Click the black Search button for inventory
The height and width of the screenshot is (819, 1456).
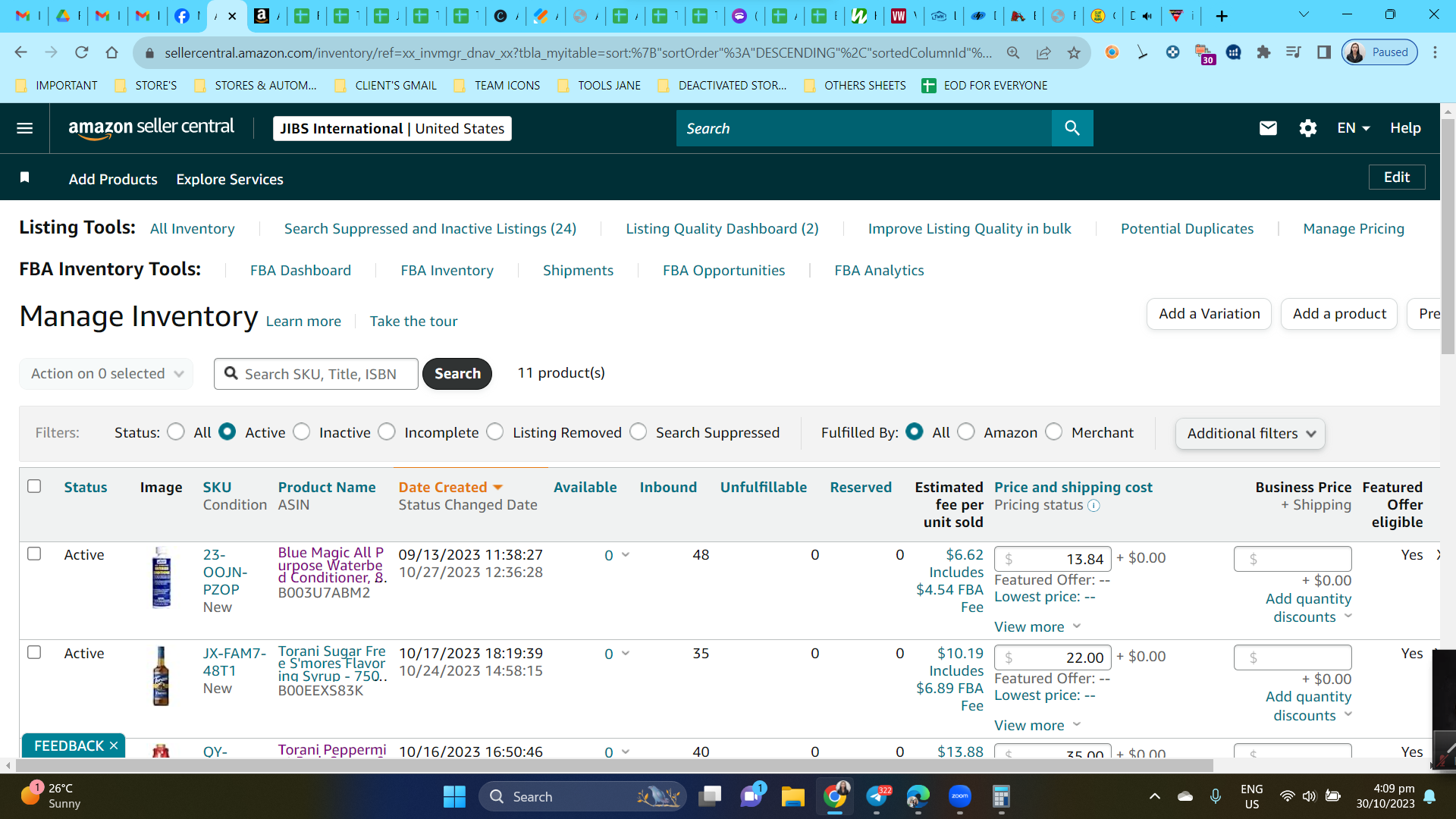coord(457,374)
